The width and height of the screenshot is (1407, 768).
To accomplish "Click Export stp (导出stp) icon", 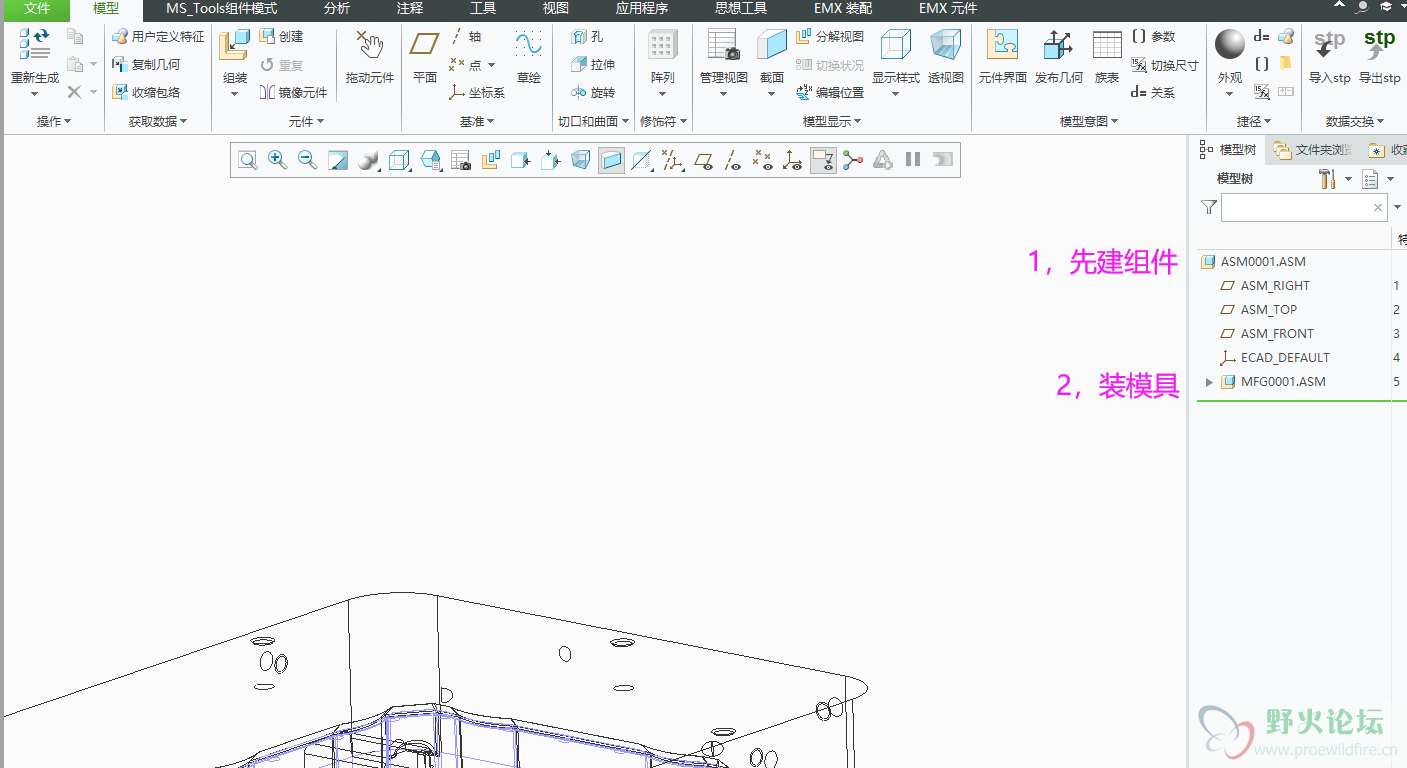I will (x=1379, y=46).
